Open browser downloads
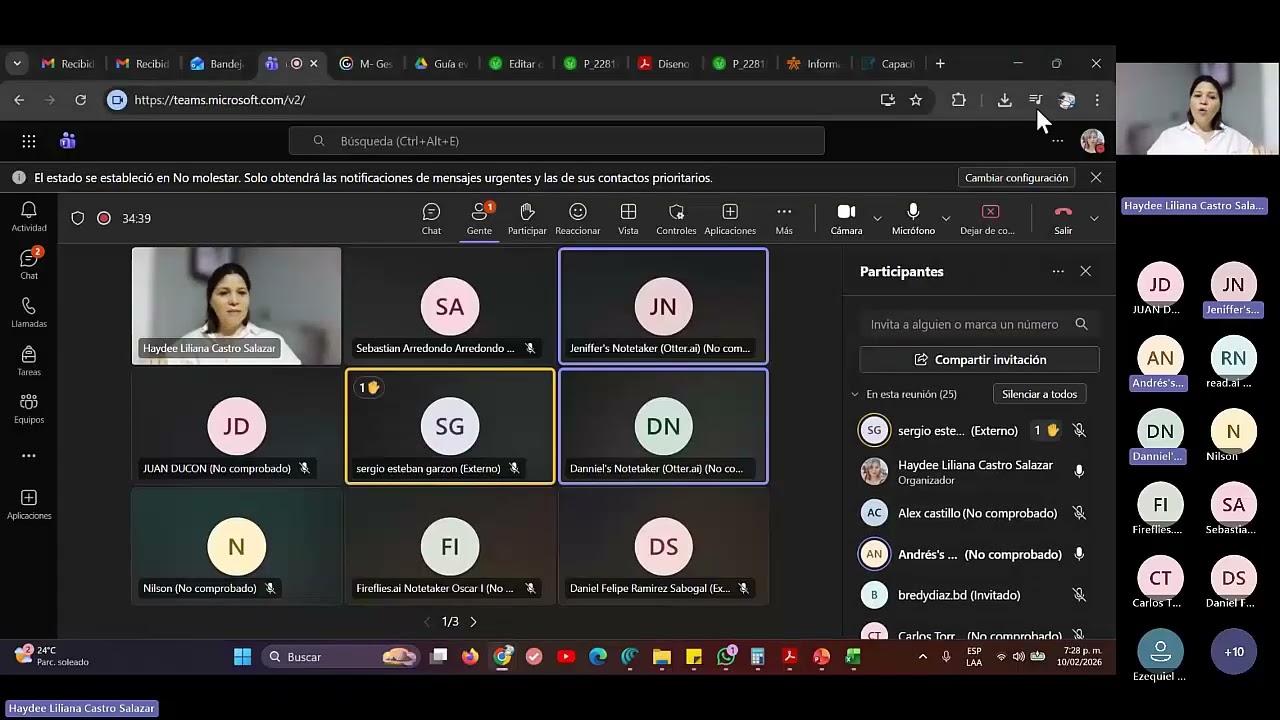Screen dimensions: 1280x720 (x=1005, y=100)
